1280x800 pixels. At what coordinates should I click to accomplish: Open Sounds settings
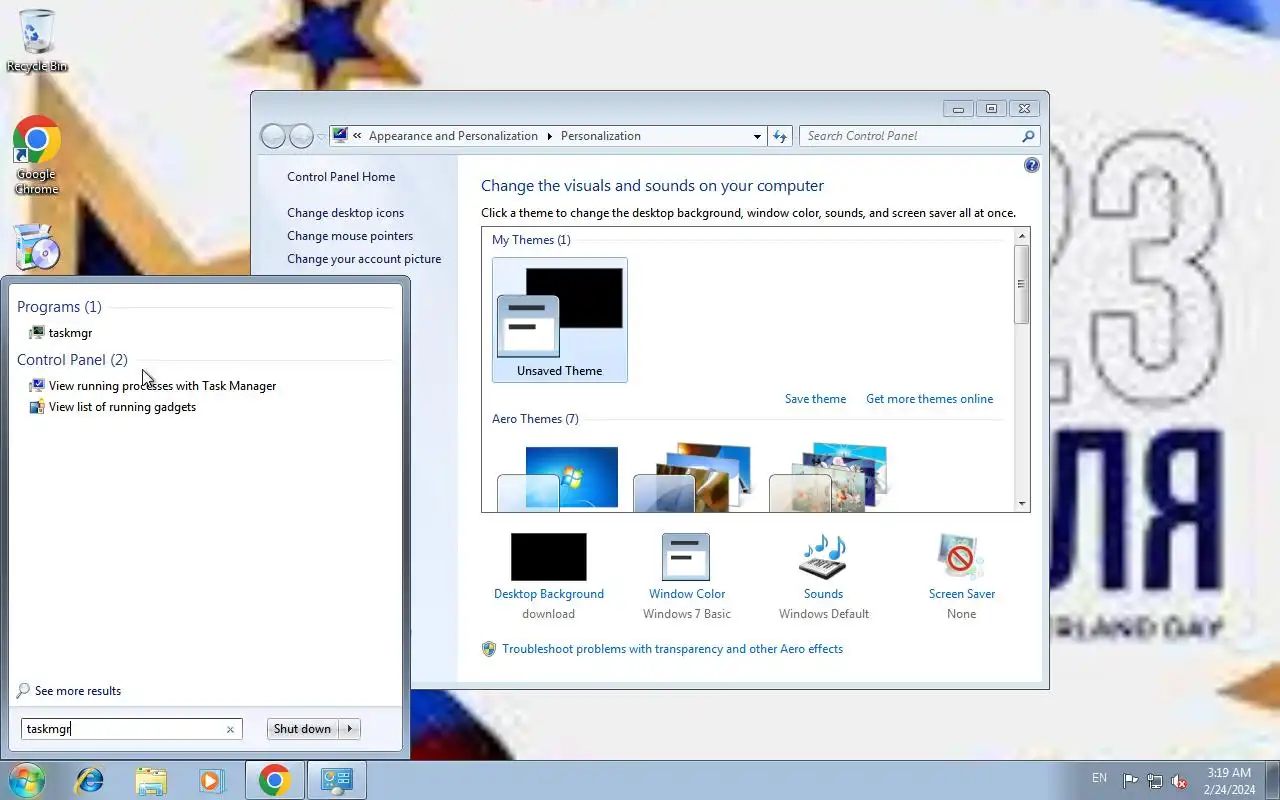pyautogui.click(x=823, y=575)
